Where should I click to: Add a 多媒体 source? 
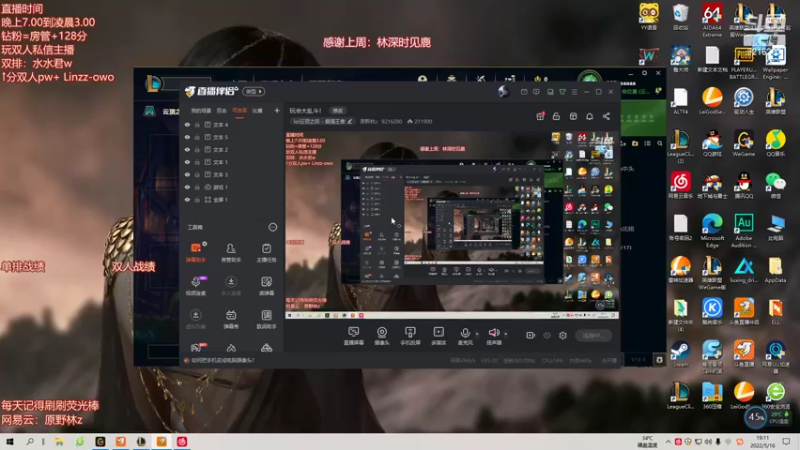tap(439, 336)
